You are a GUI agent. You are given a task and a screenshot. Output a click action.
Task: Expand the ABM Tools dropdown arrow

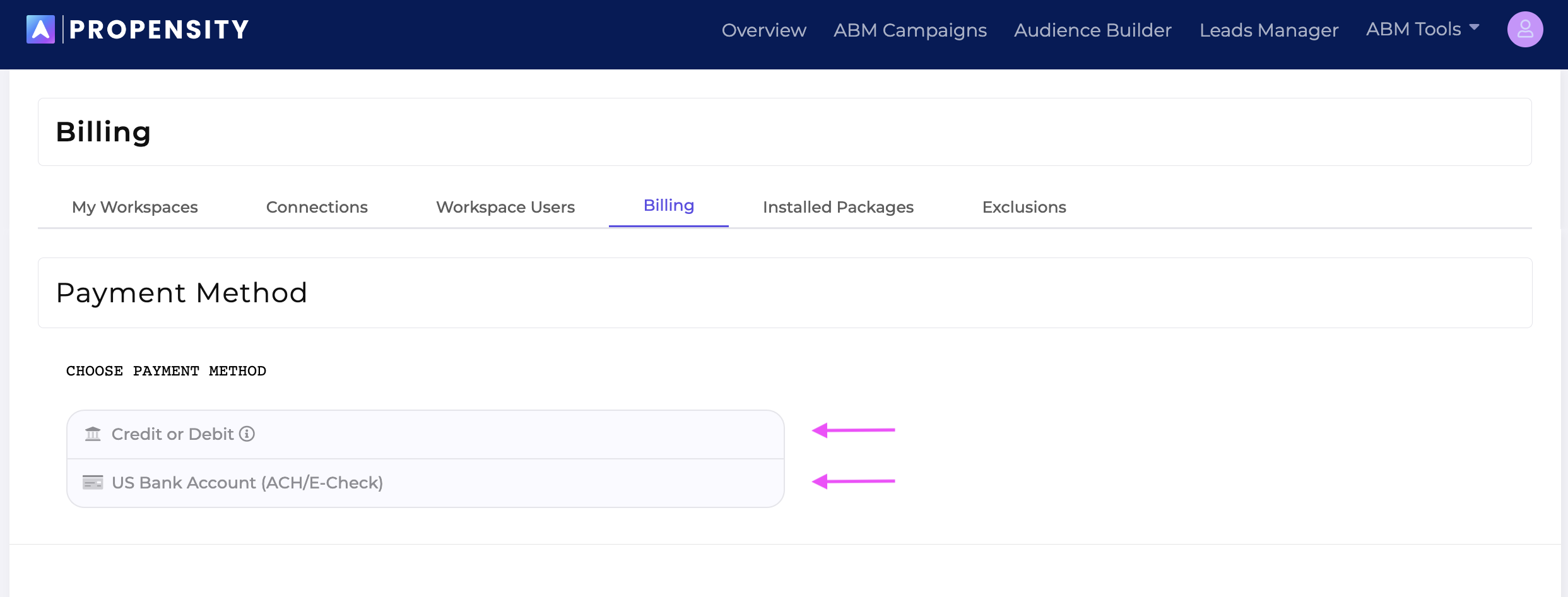(1474, 28)
